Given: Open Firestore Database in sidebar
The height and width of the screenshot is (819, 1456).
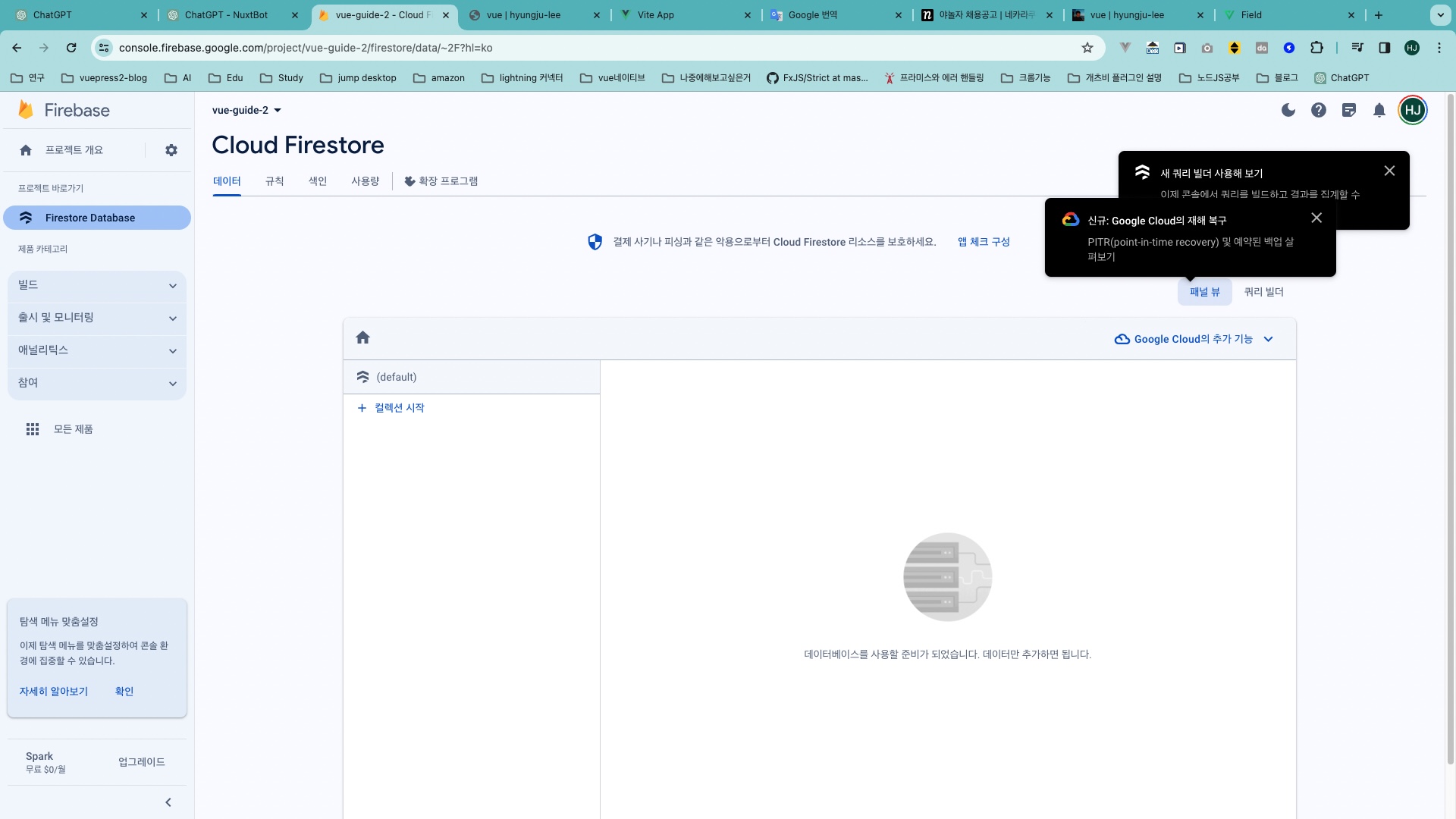Looking at the screenshot, I should coord(97,218).
